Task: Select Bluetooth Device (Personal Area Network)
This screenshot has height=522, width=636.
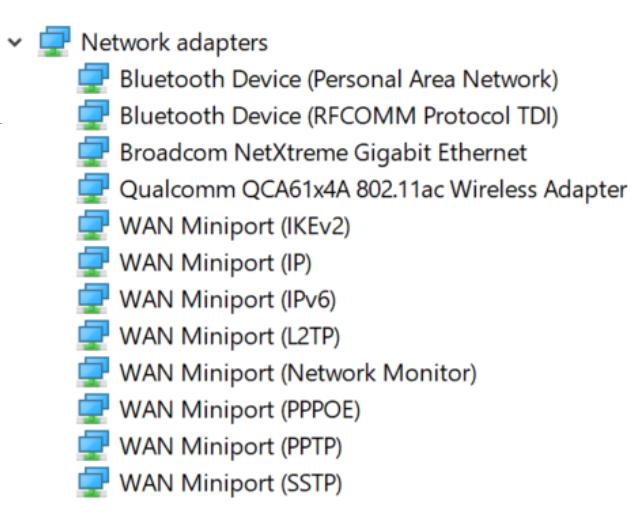Action: [x=339, y=79]
